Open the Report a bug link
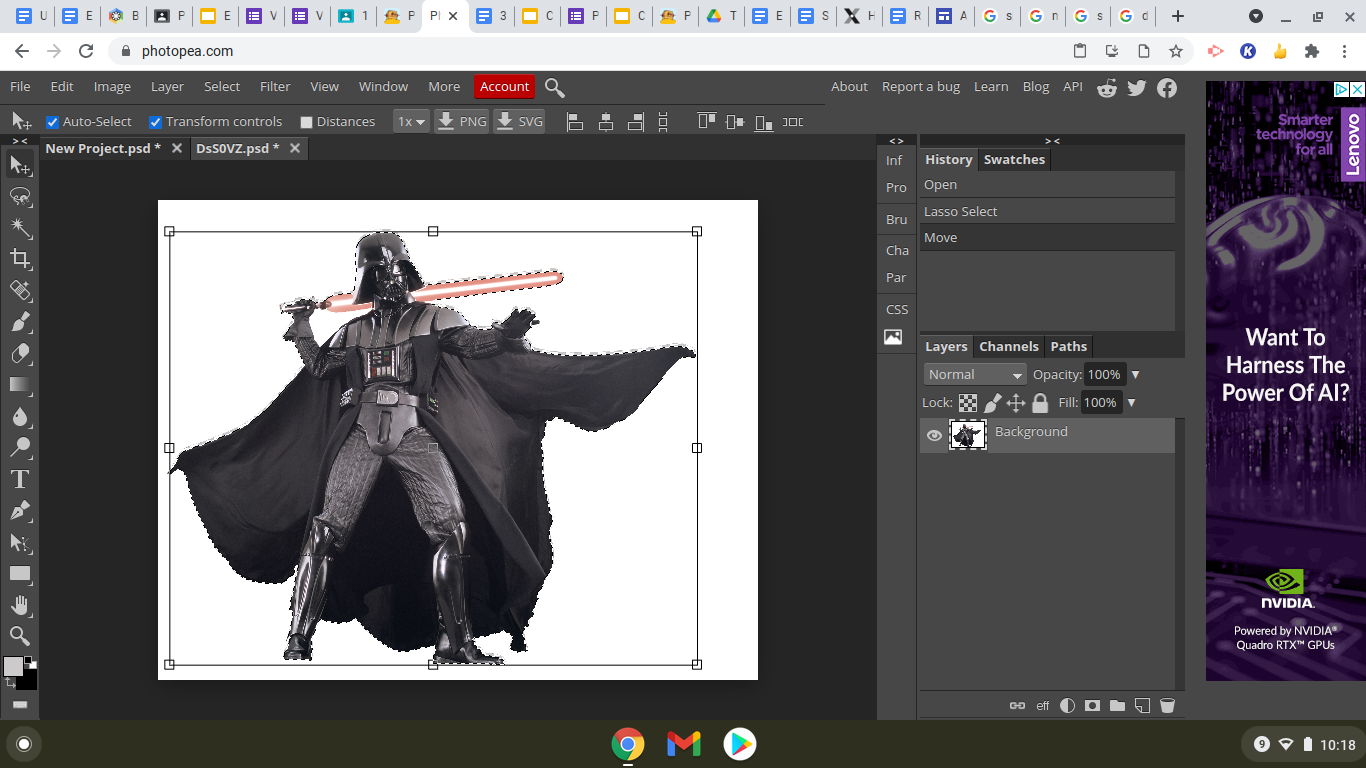 920,87
